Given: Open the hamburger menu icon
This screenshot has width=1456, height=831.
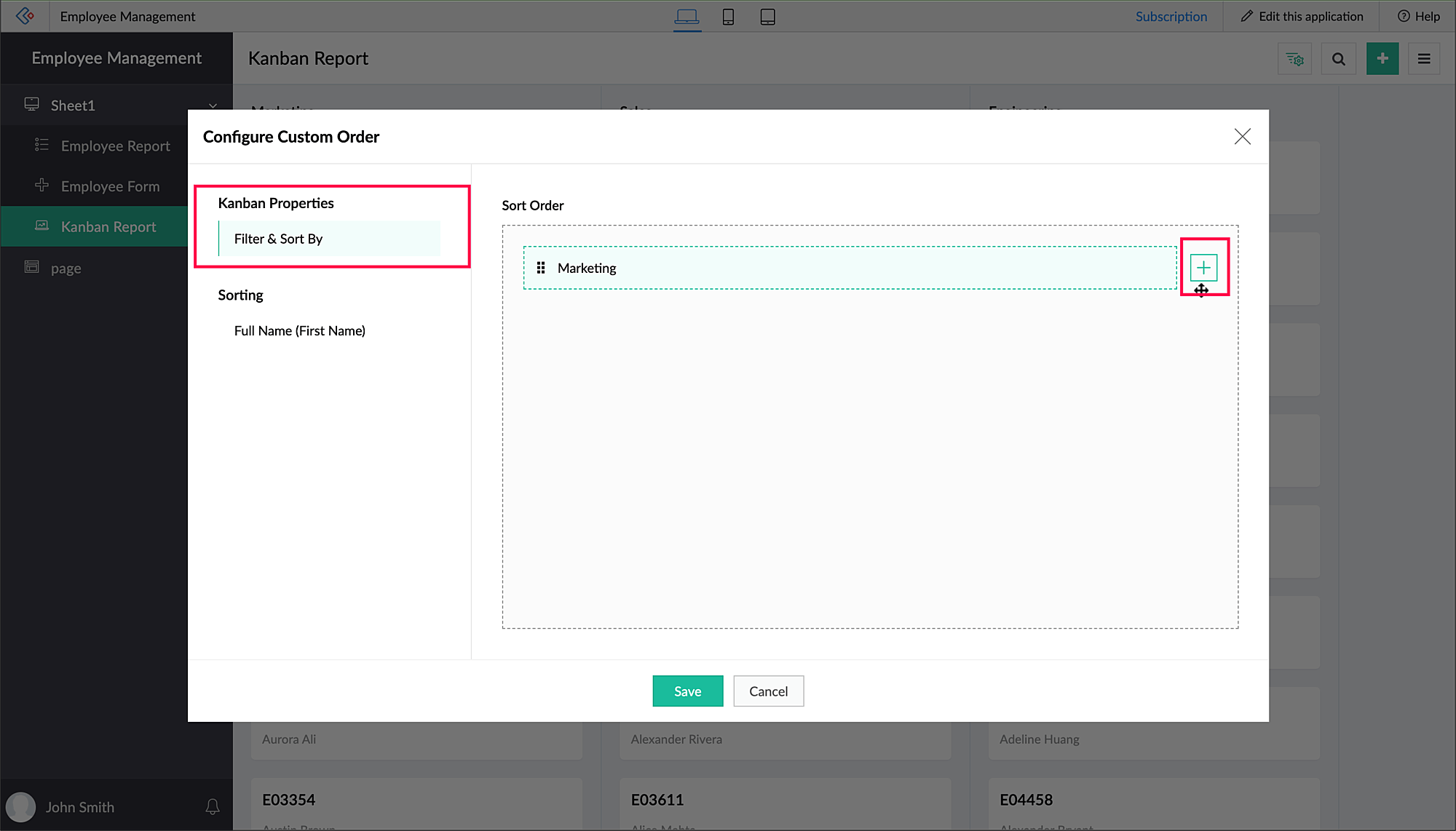Looking at the screenshot, I should [1424, 59].
